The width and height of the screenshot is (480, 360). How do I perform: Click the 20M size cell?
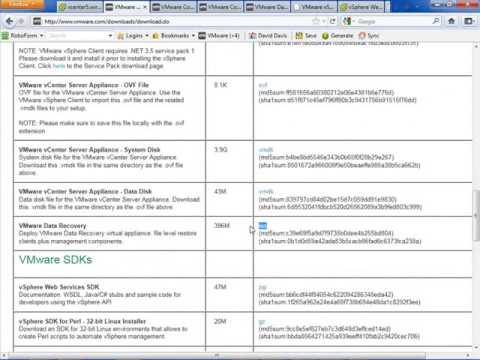220,321
